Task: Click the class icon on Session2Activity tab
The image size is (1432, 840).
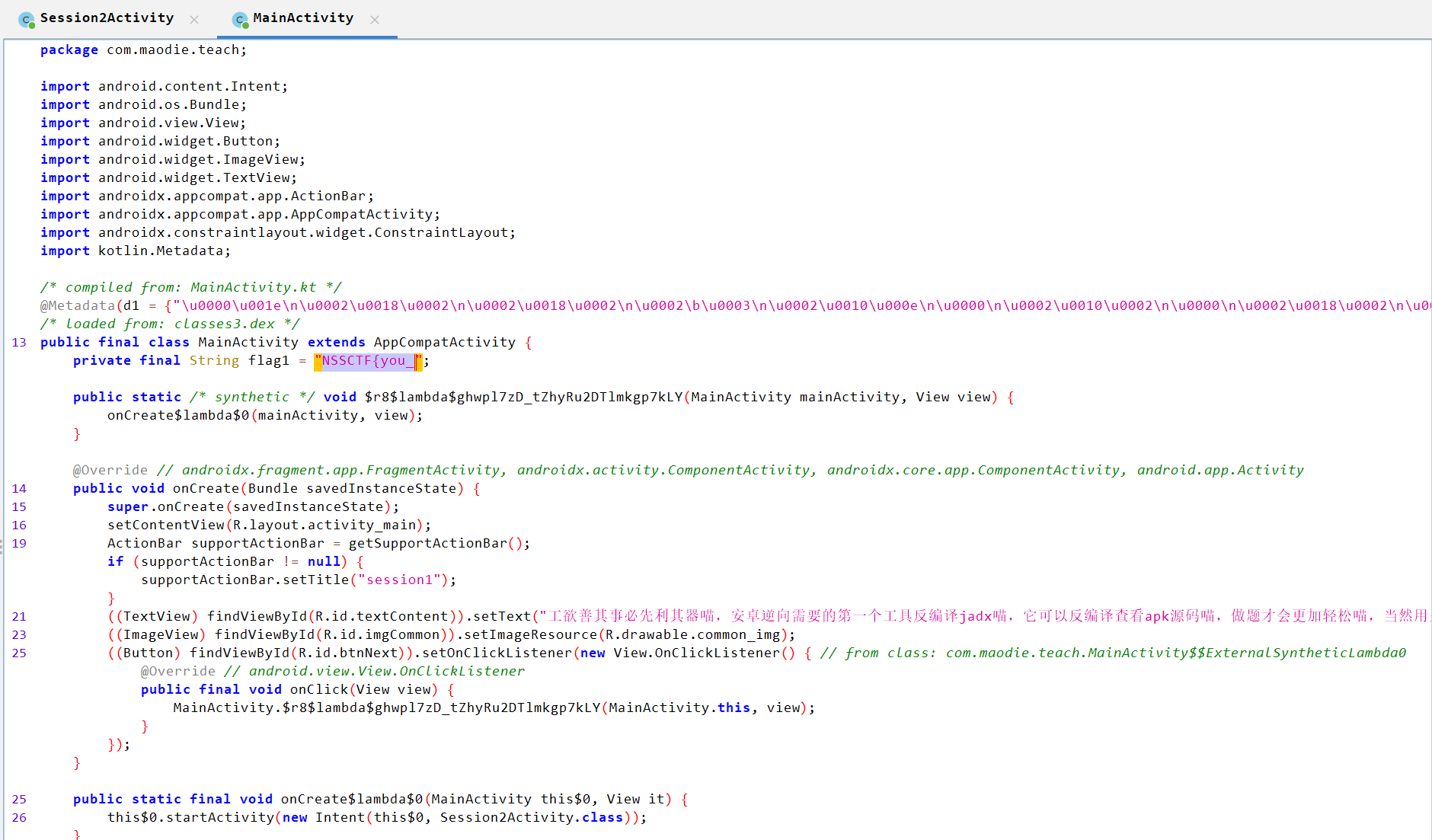Action: 27,20
